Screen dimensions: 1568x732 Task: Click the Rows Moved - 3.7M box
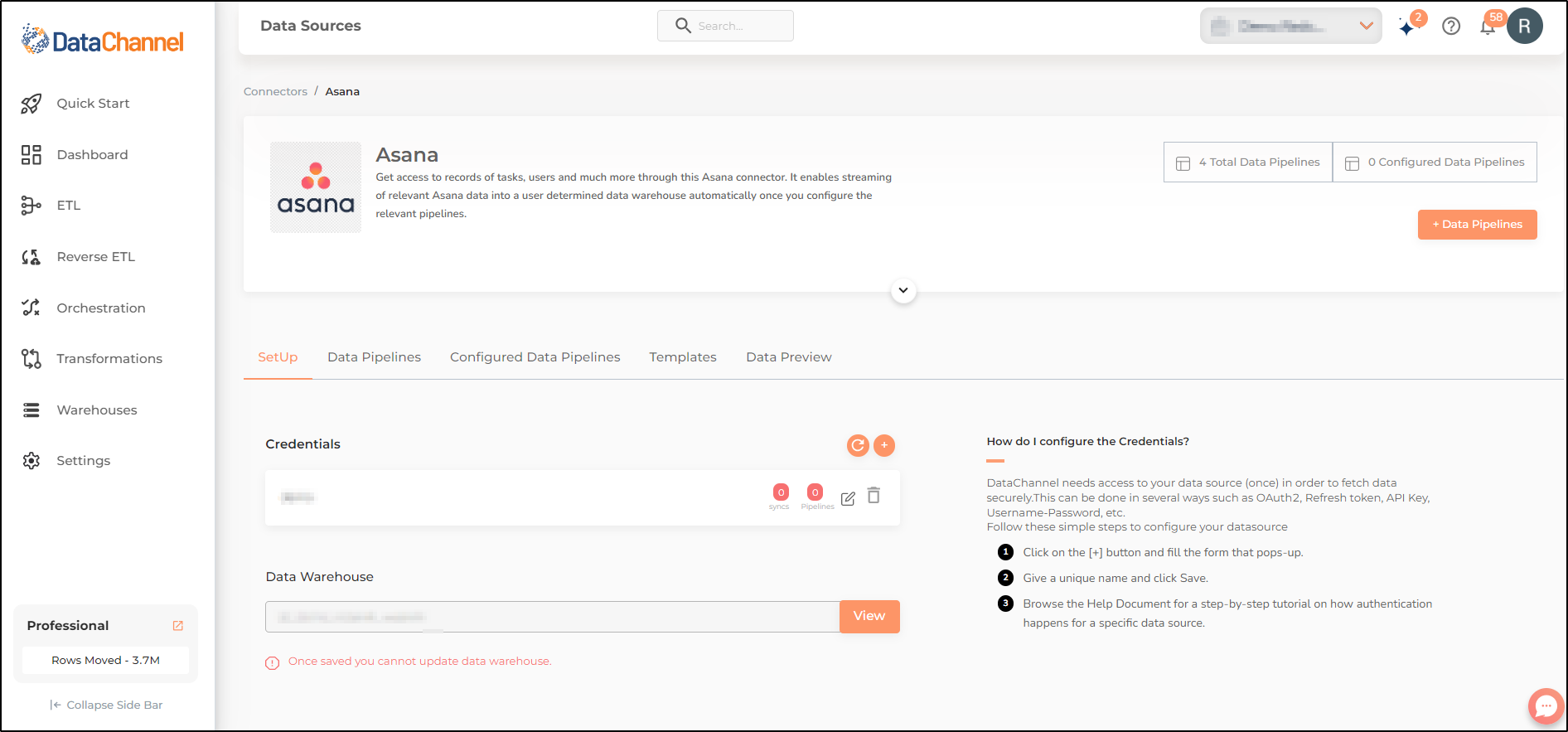105,661
